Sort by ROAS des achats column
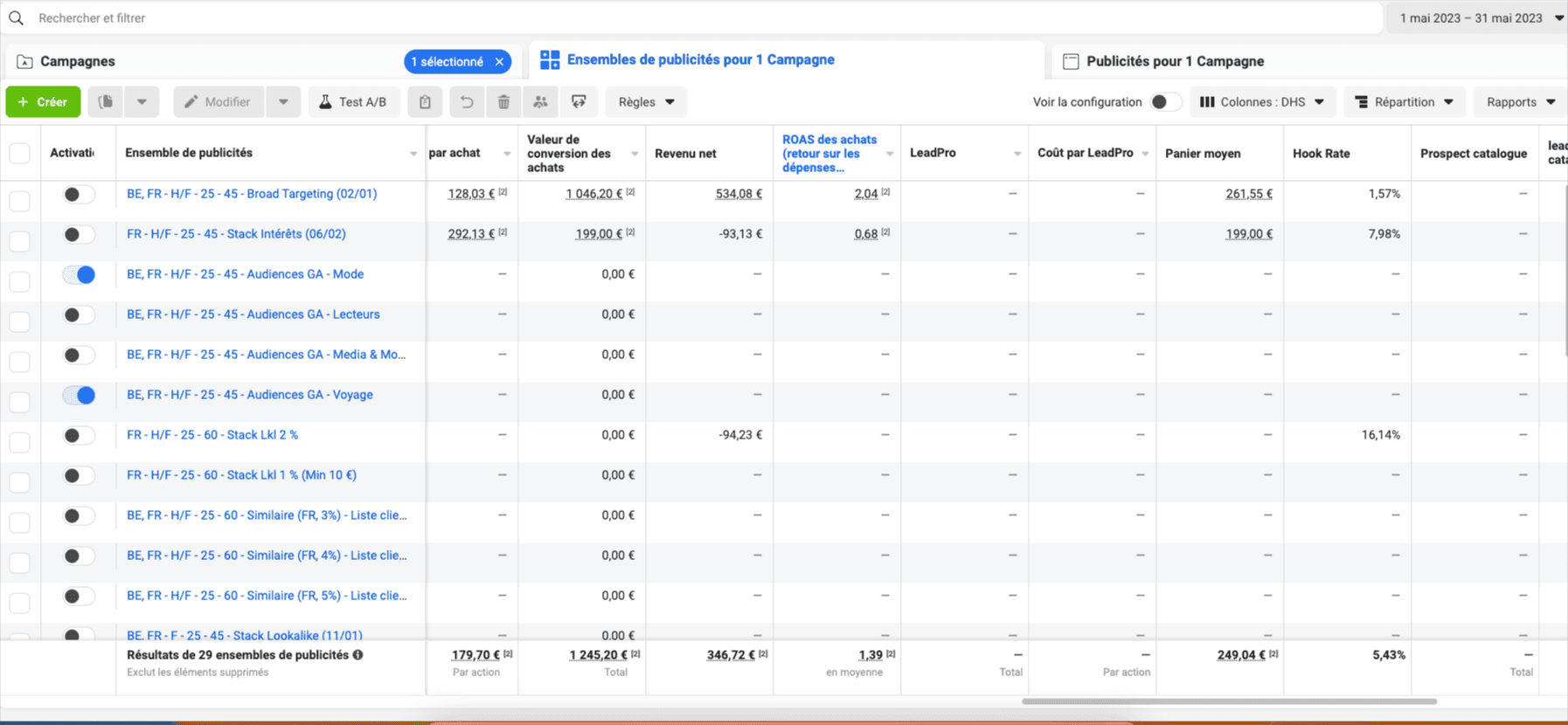Image resolution: width=1568 pixels, height=725 pixels. [x=829, y=153]
